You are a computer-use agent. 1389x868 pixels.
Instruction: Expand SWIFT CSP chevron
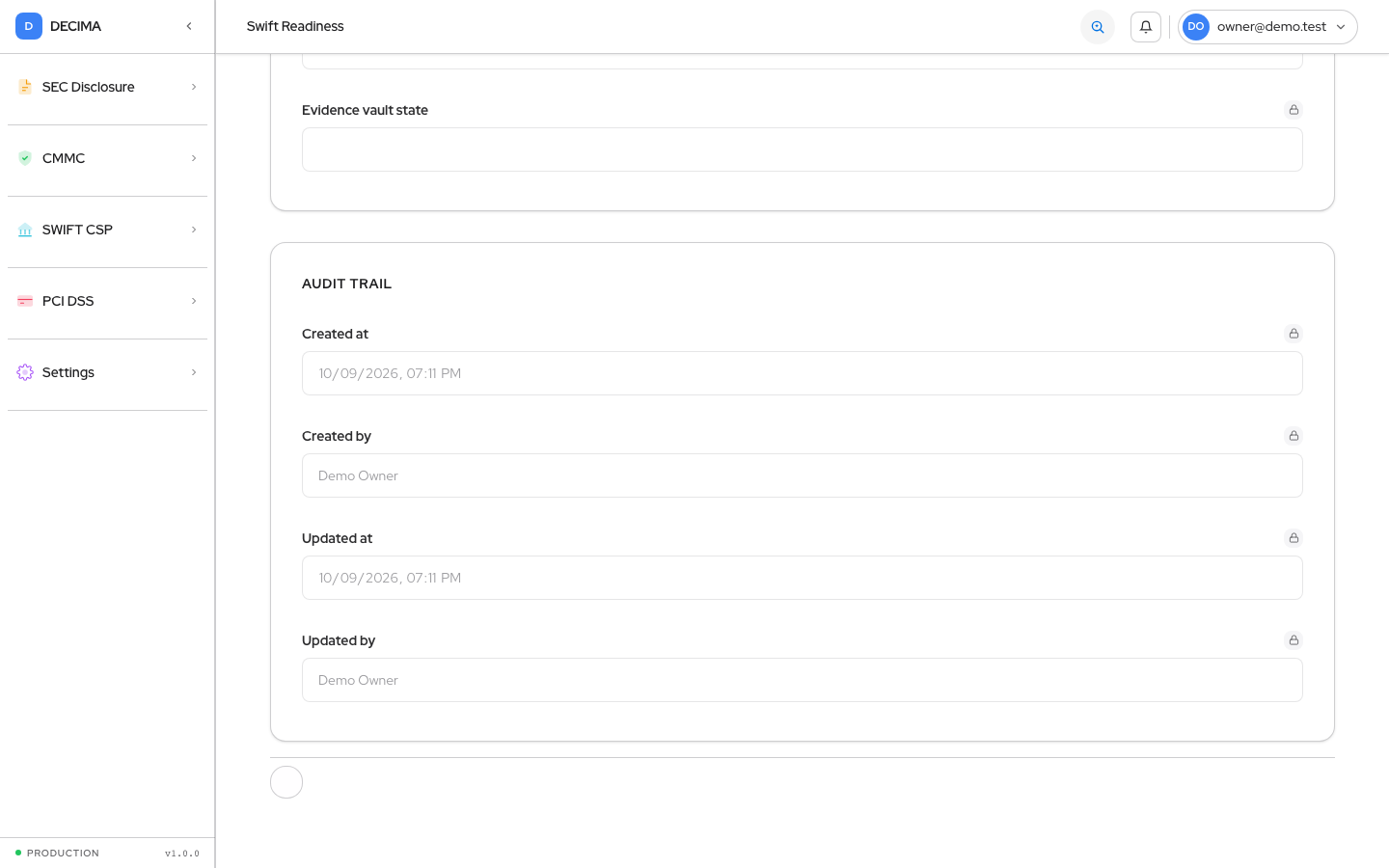tap(194, 230)
